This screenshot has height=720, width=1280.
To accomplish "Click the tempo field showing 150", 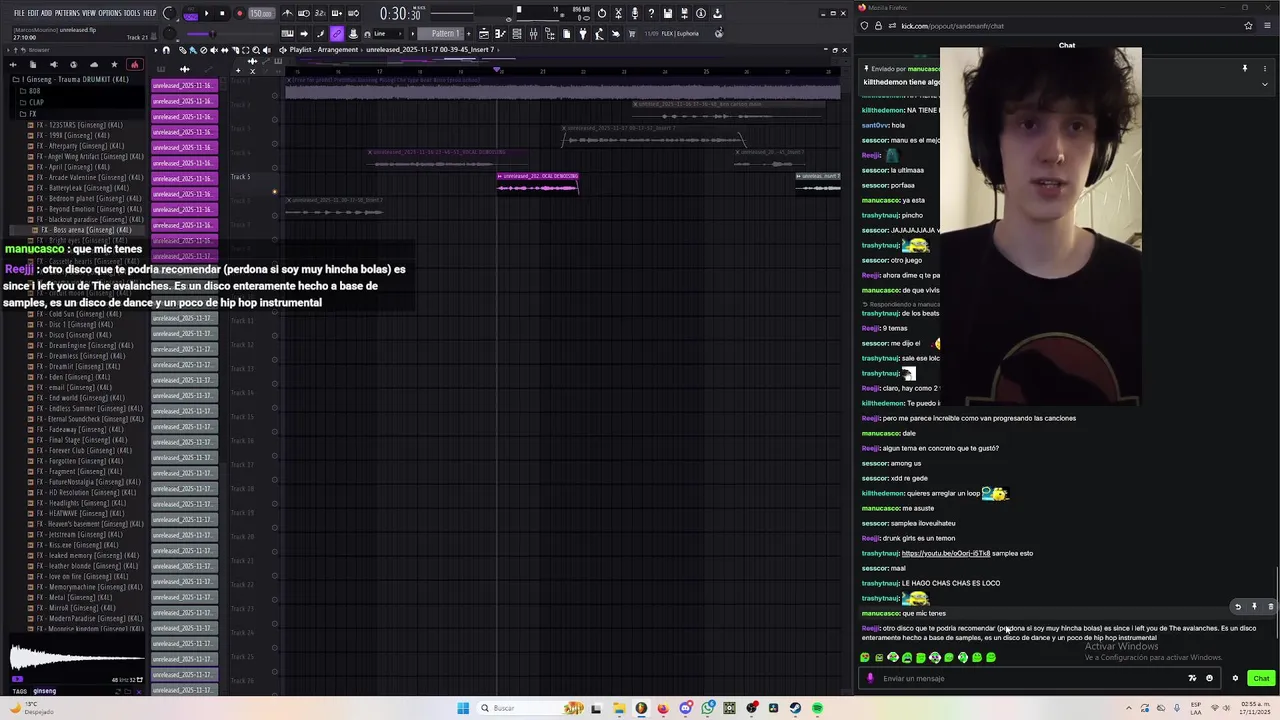I will (261, 13).
